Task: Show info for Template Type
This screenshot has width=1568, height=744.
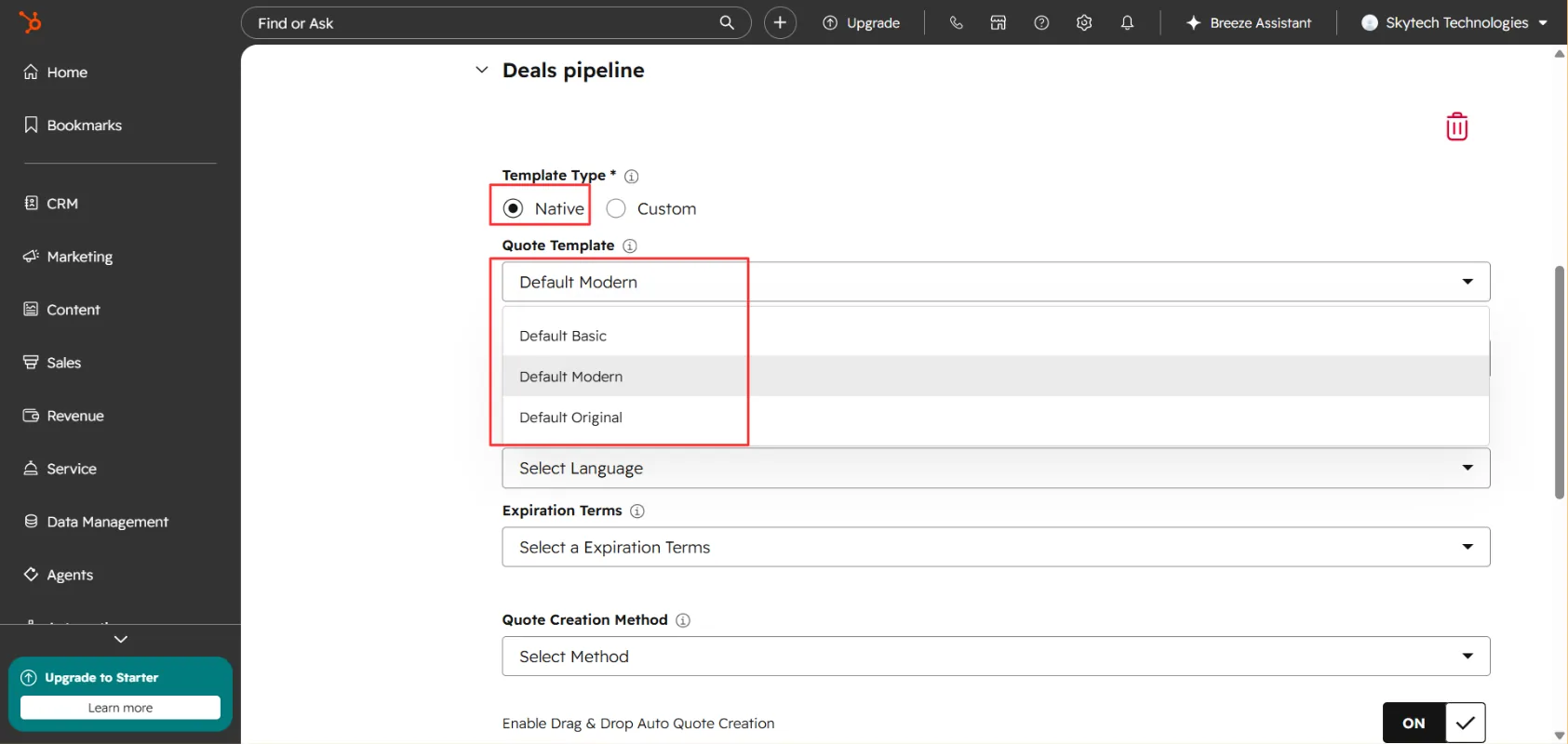Action: (x=631, y=176)
